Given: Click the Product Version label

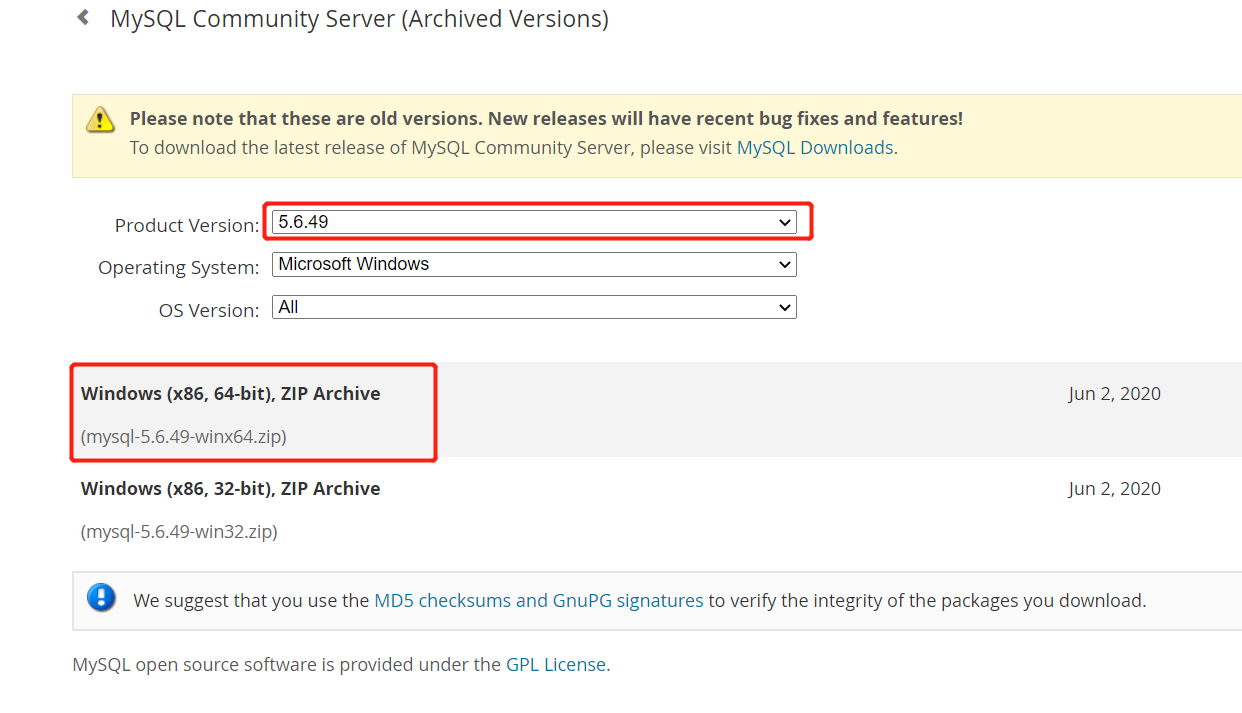Looking at the screenshot, I should coord(187,225).
